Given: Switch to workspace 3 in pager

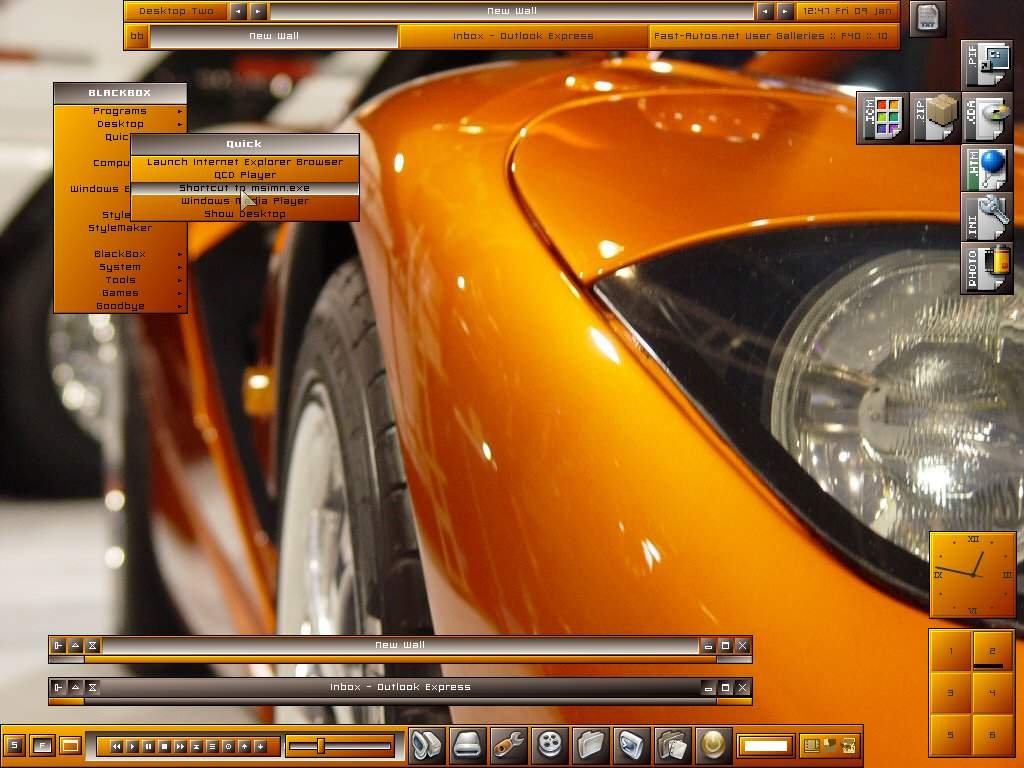Looking at the screenshot, I should [x=951, y=693].
